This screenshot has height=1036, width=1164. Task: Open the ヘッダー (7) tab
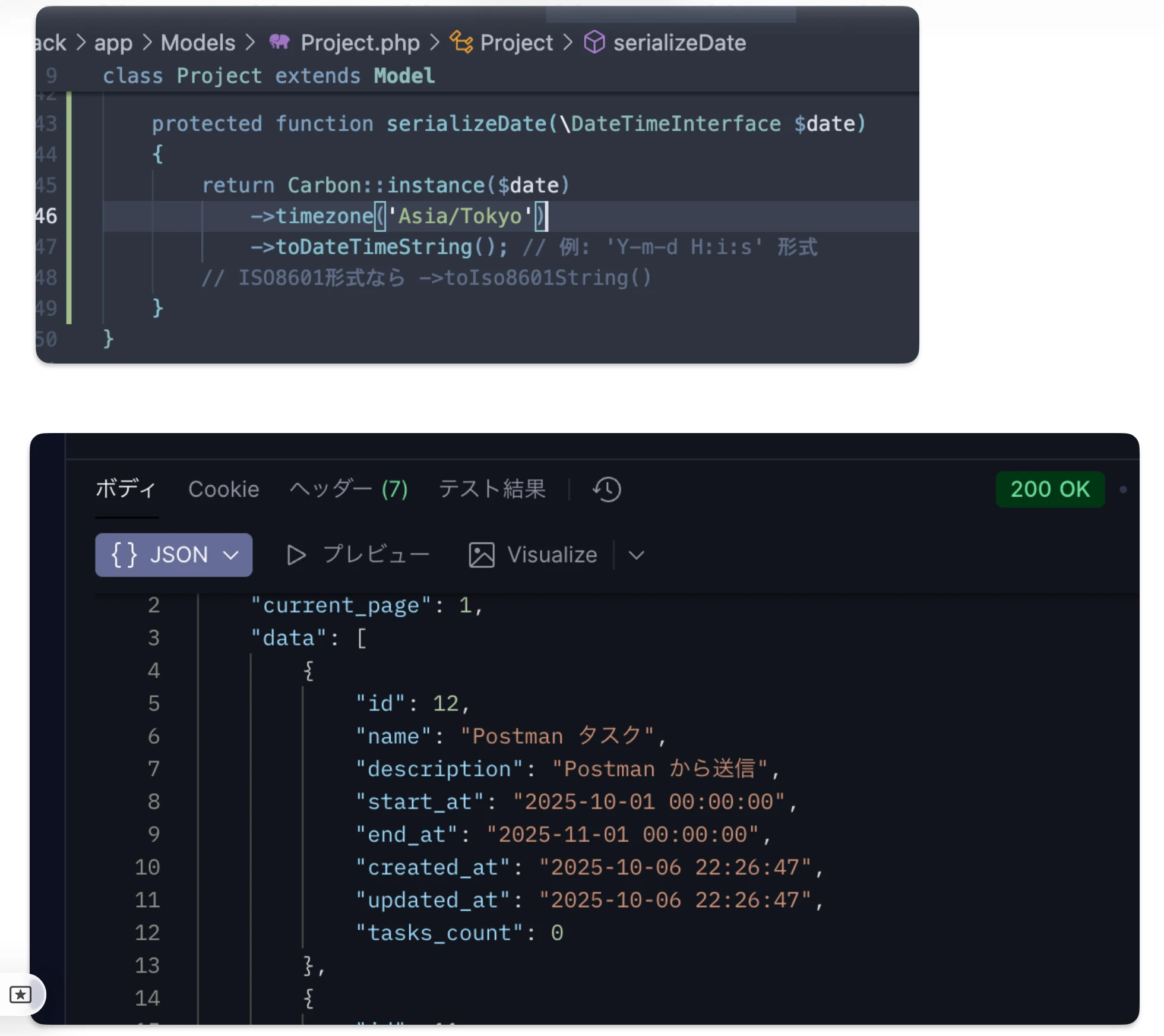point(349,489)
